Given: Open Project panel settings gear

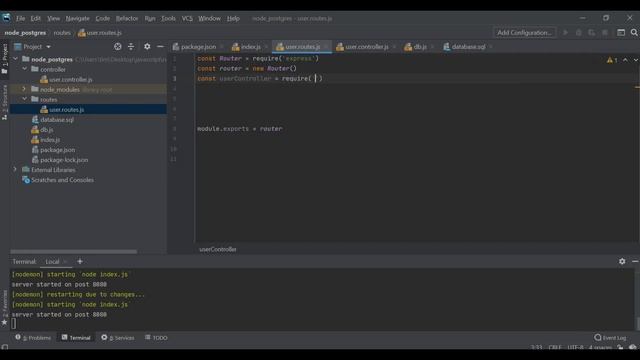Looking at the screenshot, I should [x=147, y=47].
